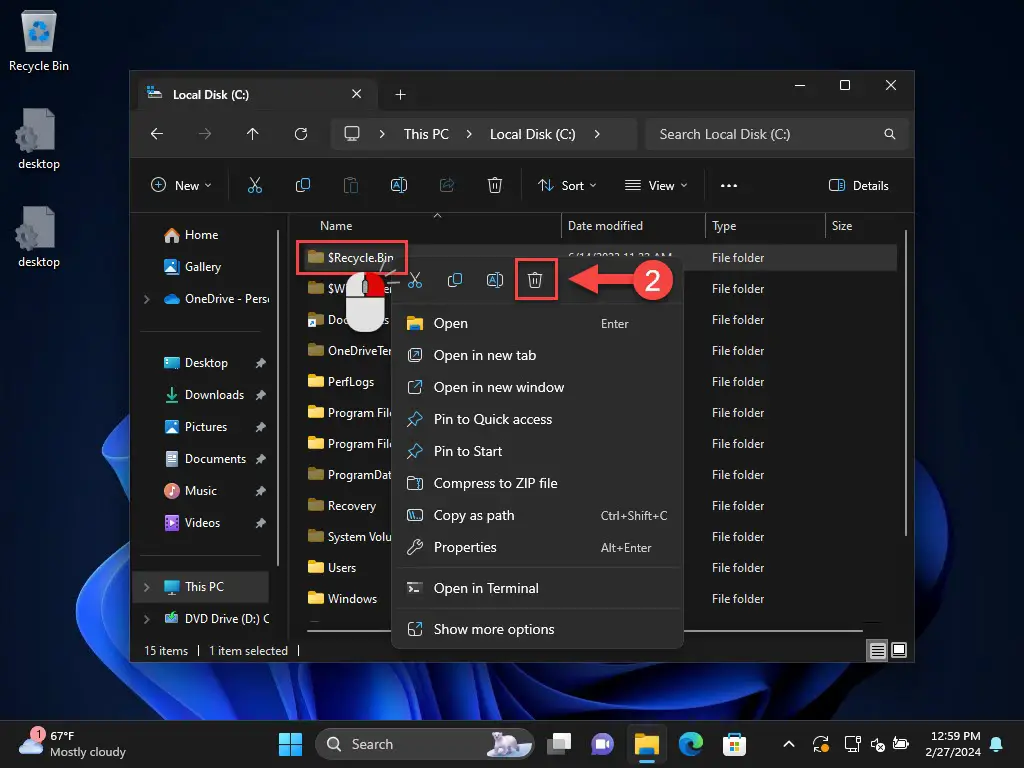Open Microsoft Edge from the taskbar
The image size is (1024, 768).
[x=691, y=744]
